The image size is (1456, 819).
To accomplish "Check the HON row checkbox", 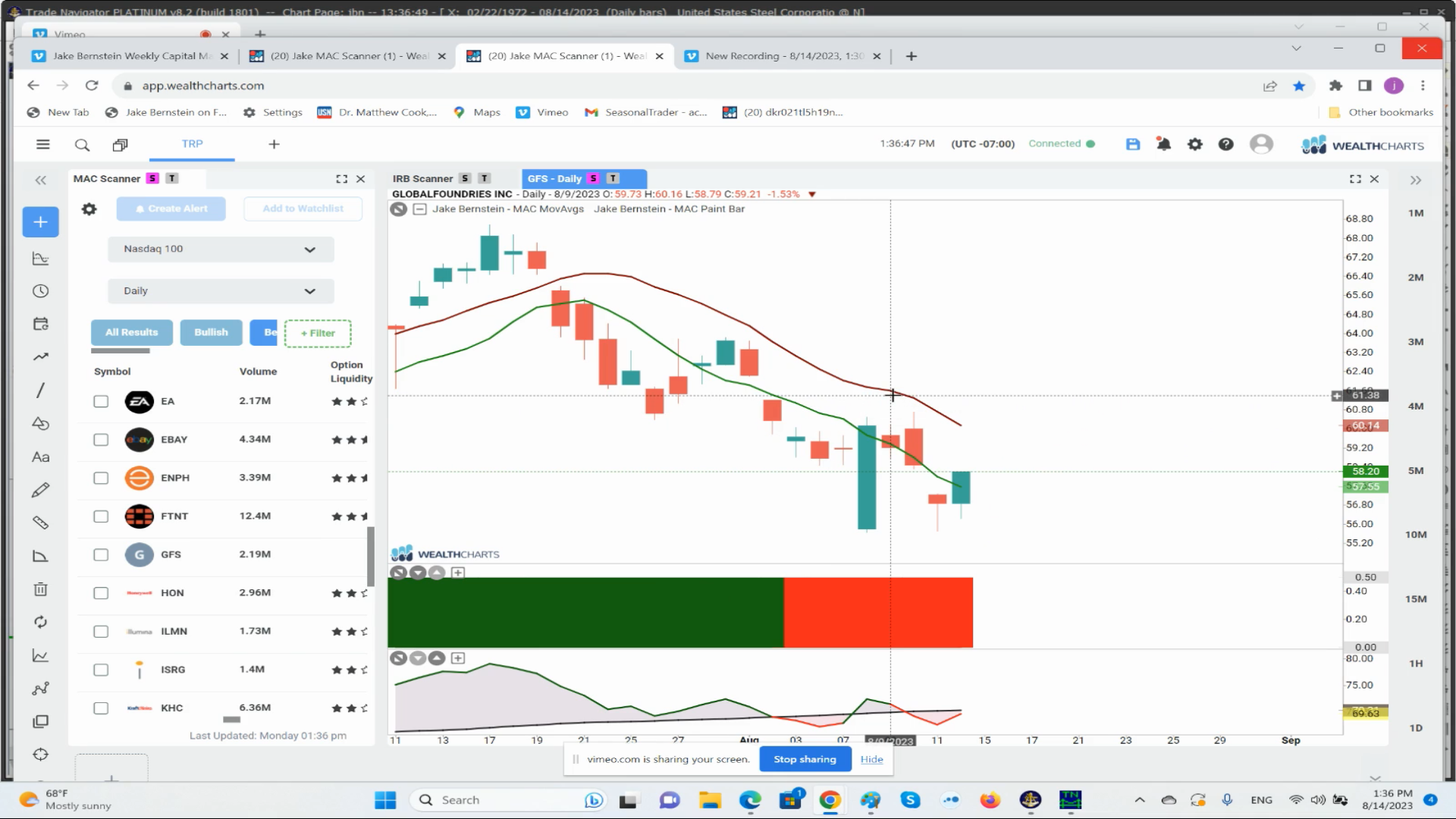I will [x=101, y=593].
